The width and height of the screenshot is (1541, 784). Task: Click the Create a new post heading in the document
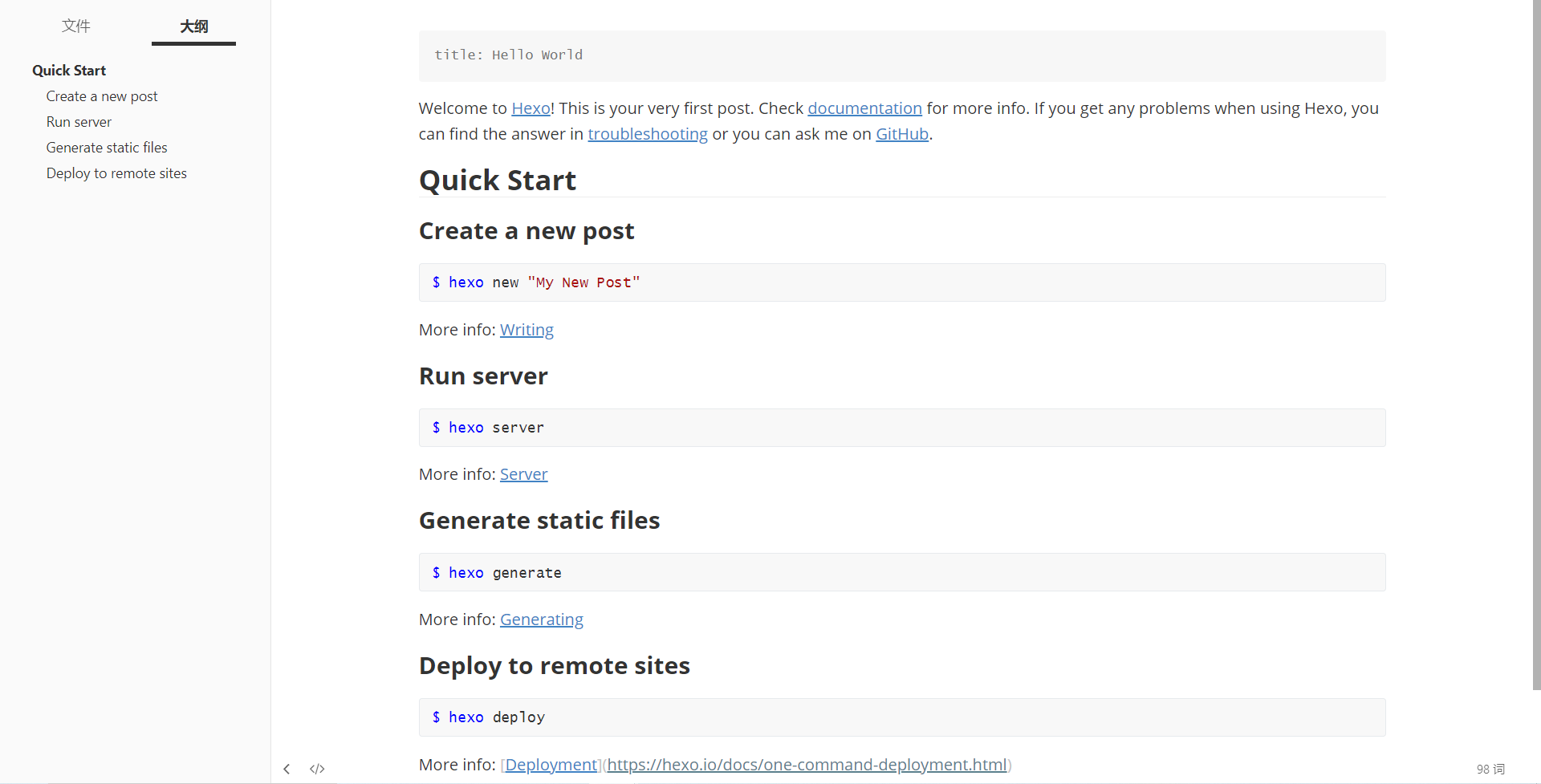(527, 231)
